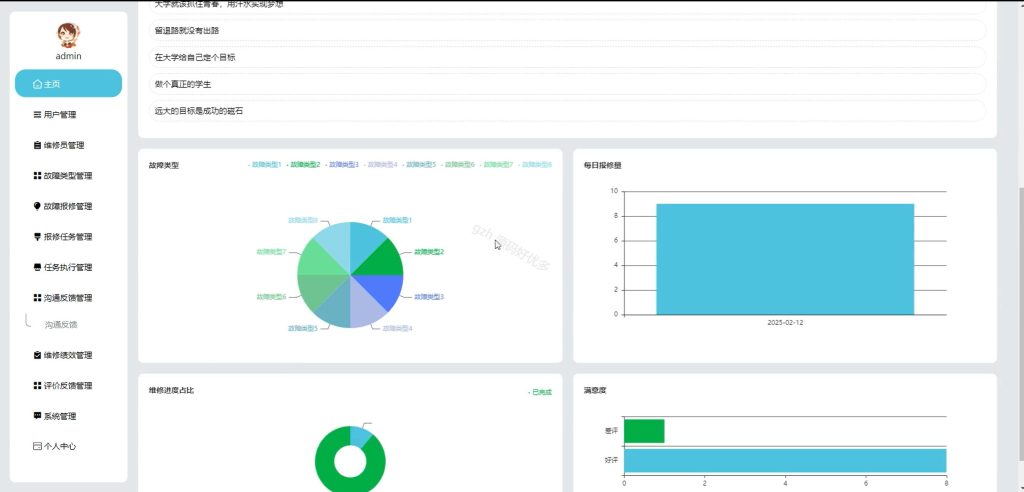Toggle 故障类型5 in the pie legend
1024x492 pixels.
[x=420, y=165]
